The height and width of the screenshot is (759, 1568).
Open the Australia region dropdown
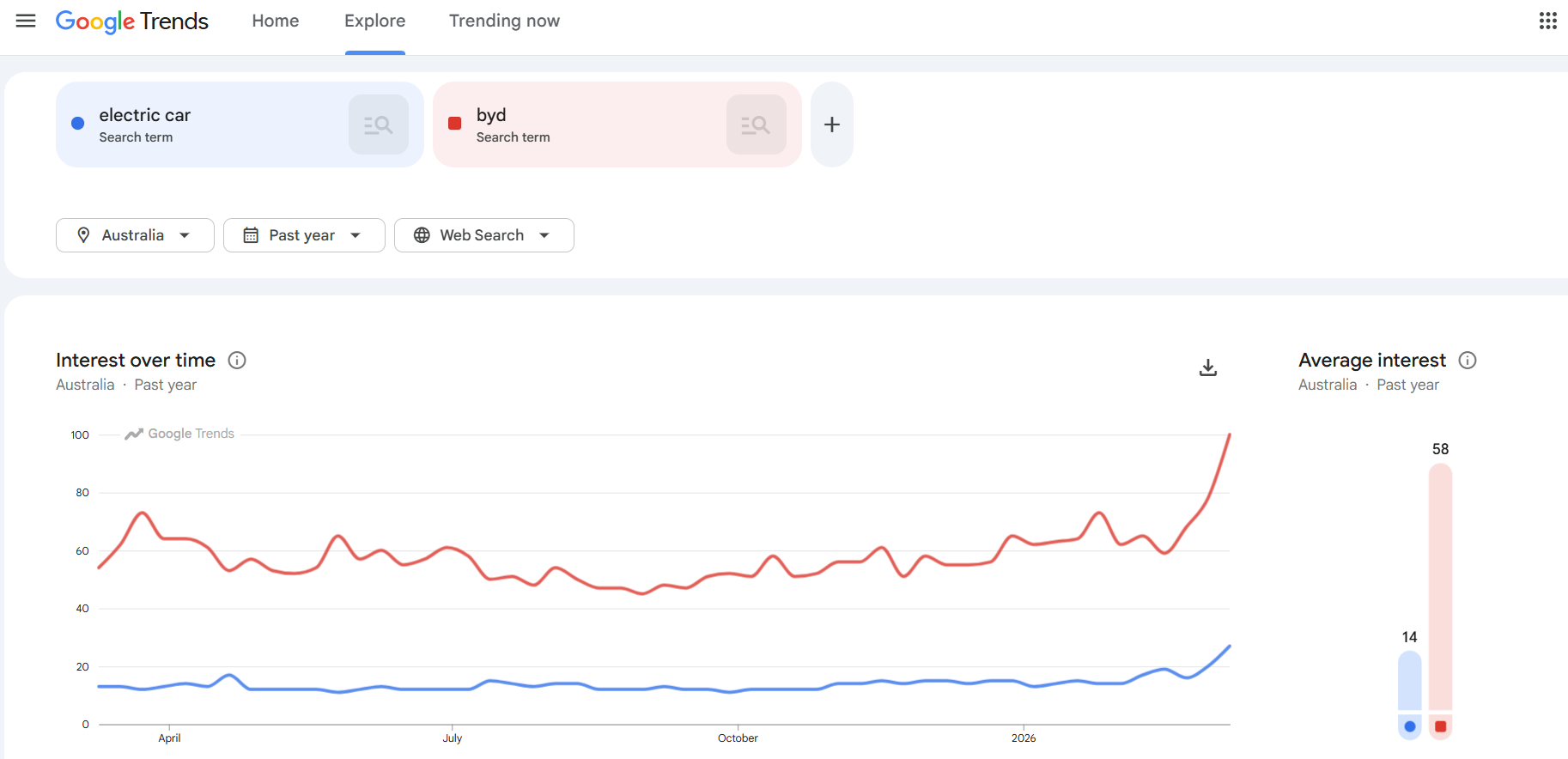tap(135, 235)
